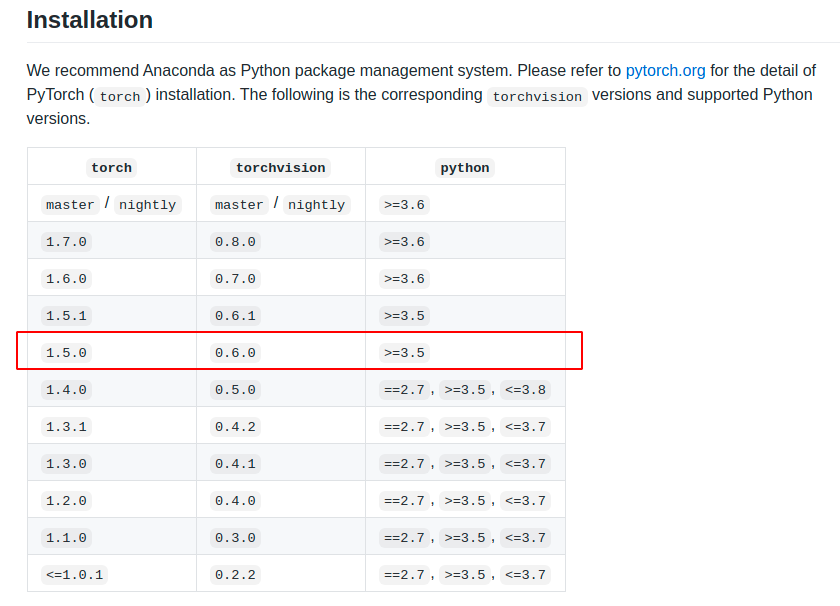The image size is (840, 606).
Task: Select the highlighted torch 1.5.0 cell
Action: tap(66, 353)
